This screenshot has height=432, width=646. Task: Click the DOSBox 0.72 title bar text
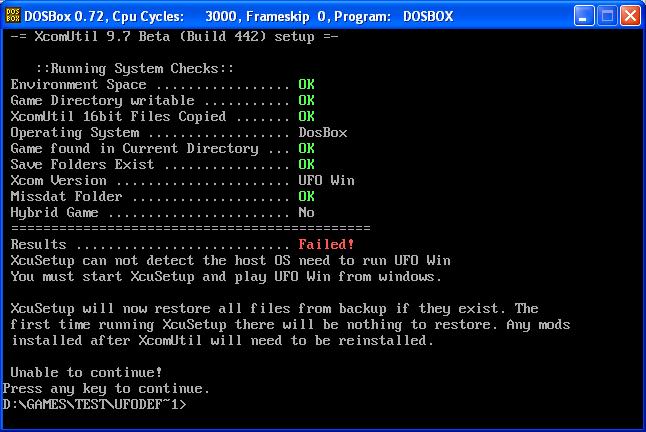239,16
